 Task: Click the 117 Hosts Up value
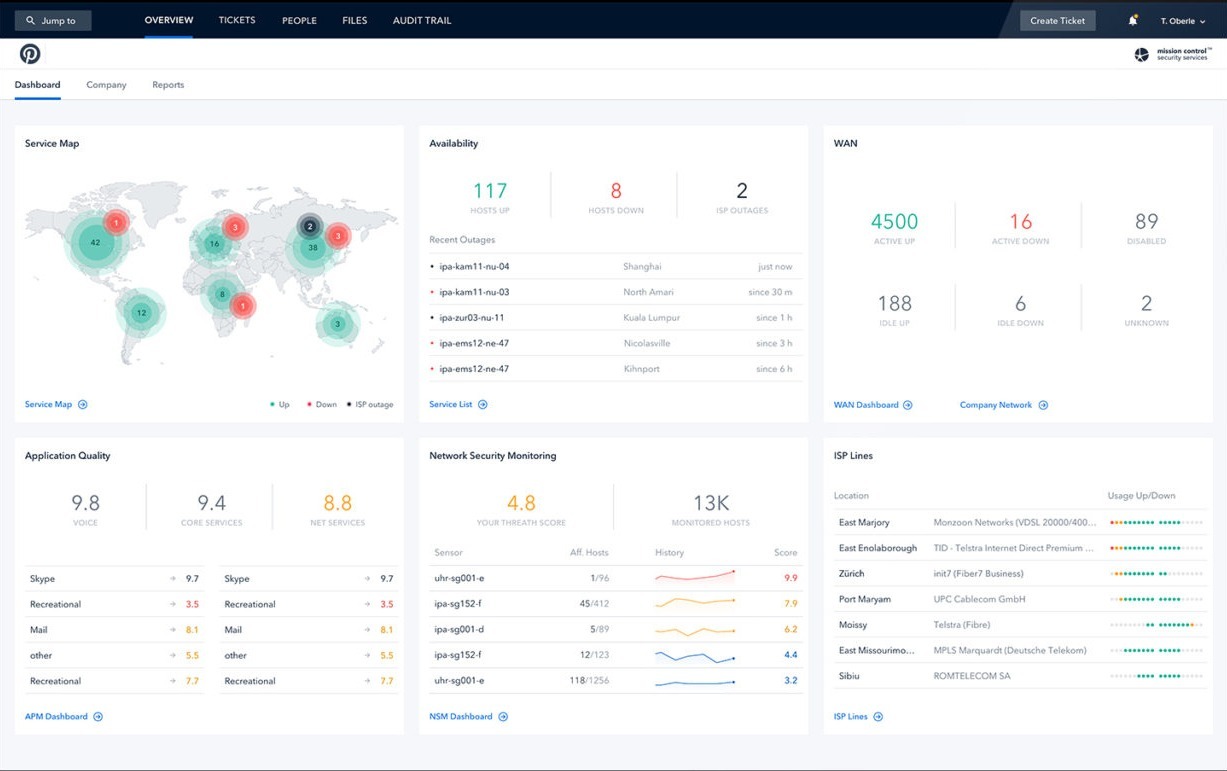(490, 190)
